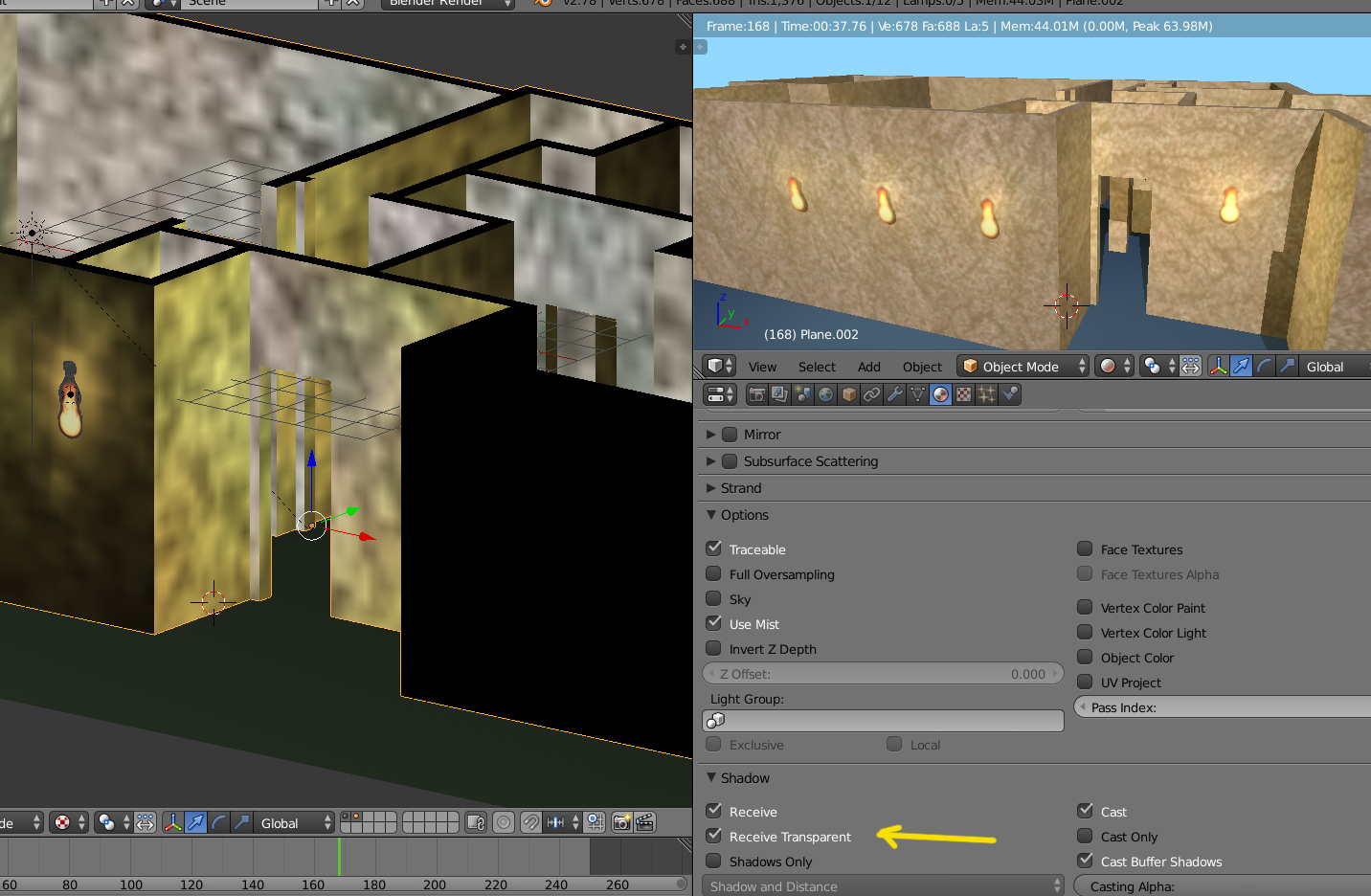
Task: Click the OpenGL render animation clapperboard icon
Action: [x=645, y=822]
